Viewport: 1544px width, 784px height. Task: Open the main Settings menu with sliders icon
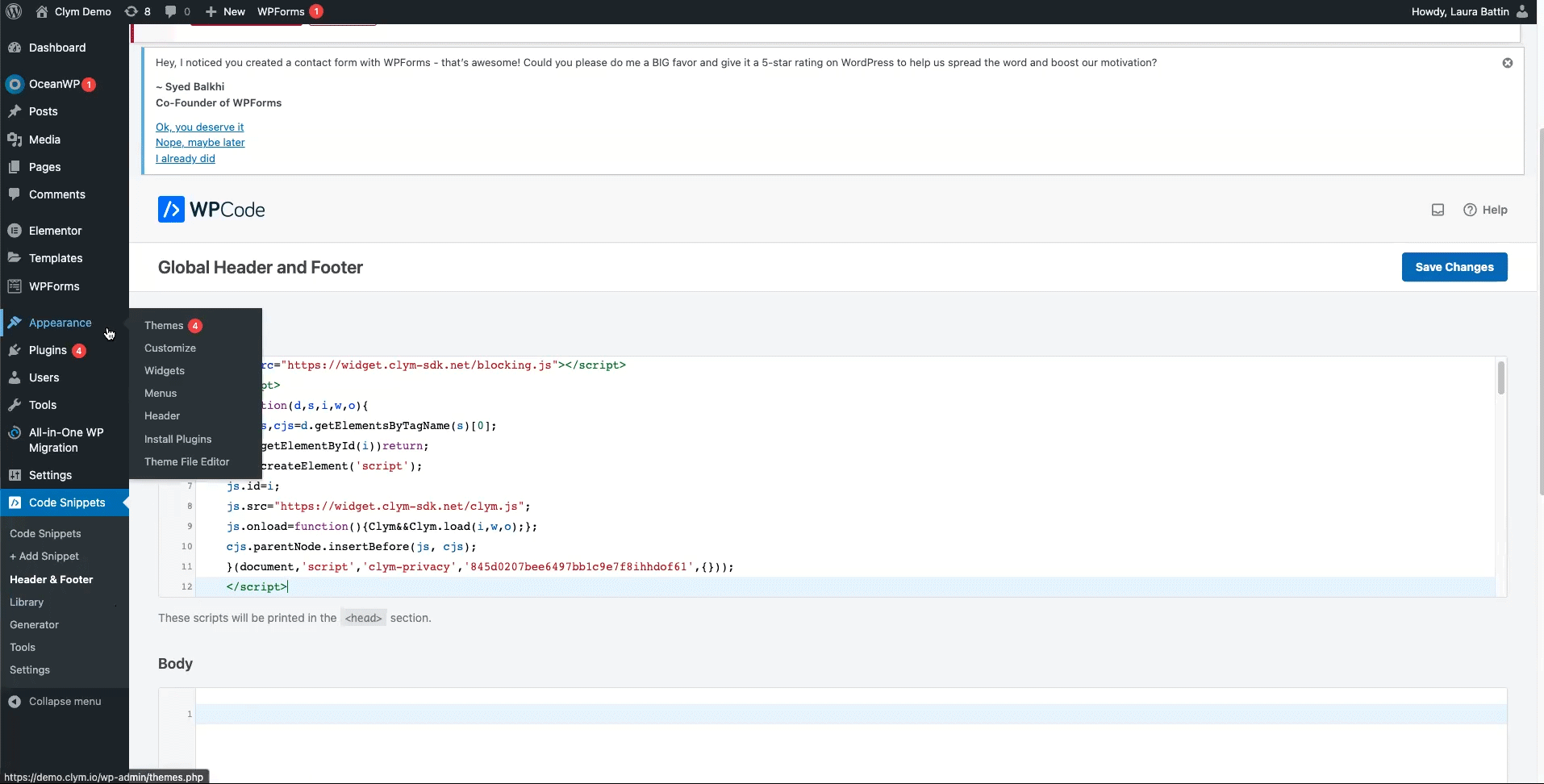click(65, 475)
